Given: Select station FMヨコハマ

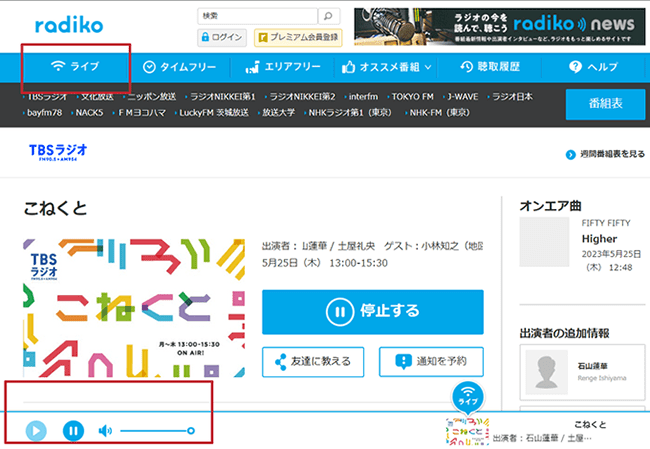Looking at the screenshot, I should click(x=142, y=113).
